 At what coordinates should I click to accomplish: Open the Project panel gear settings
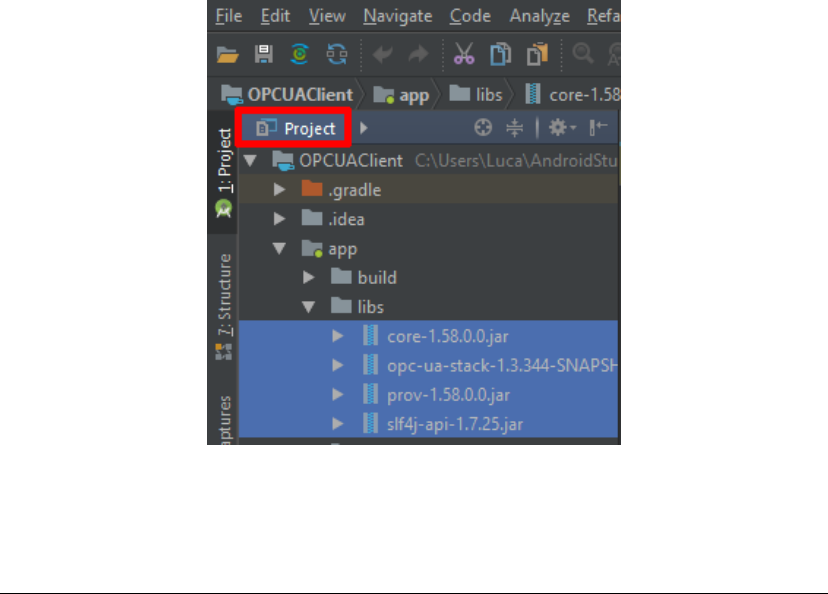click(x=562, y=128)
